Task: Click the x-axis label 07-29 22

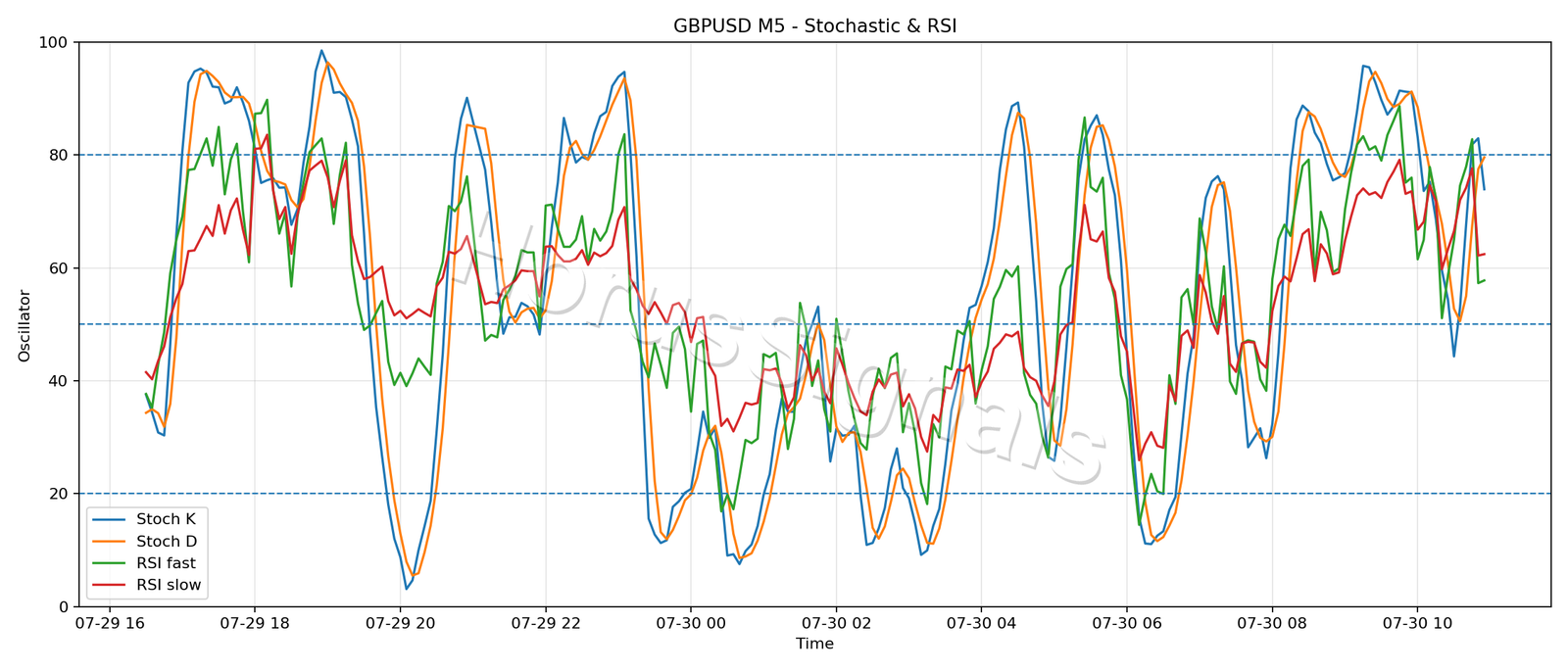Action: pos(545,623)
